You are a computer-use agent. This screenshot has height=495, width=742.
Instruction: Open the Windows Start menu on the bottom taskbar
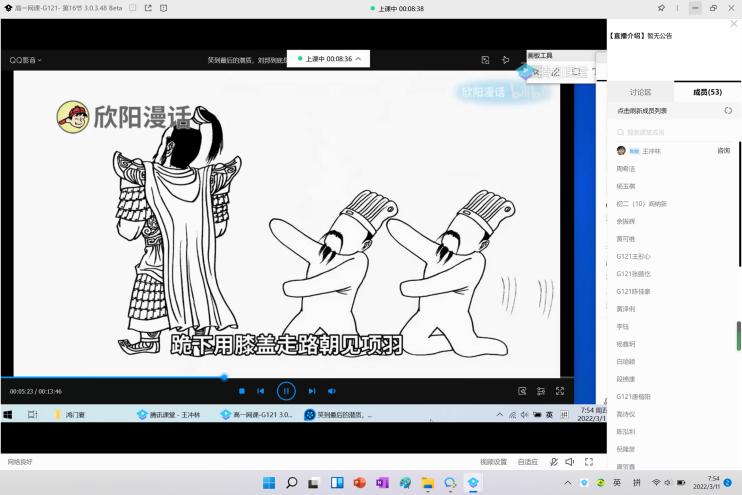[x=269, y=483]
